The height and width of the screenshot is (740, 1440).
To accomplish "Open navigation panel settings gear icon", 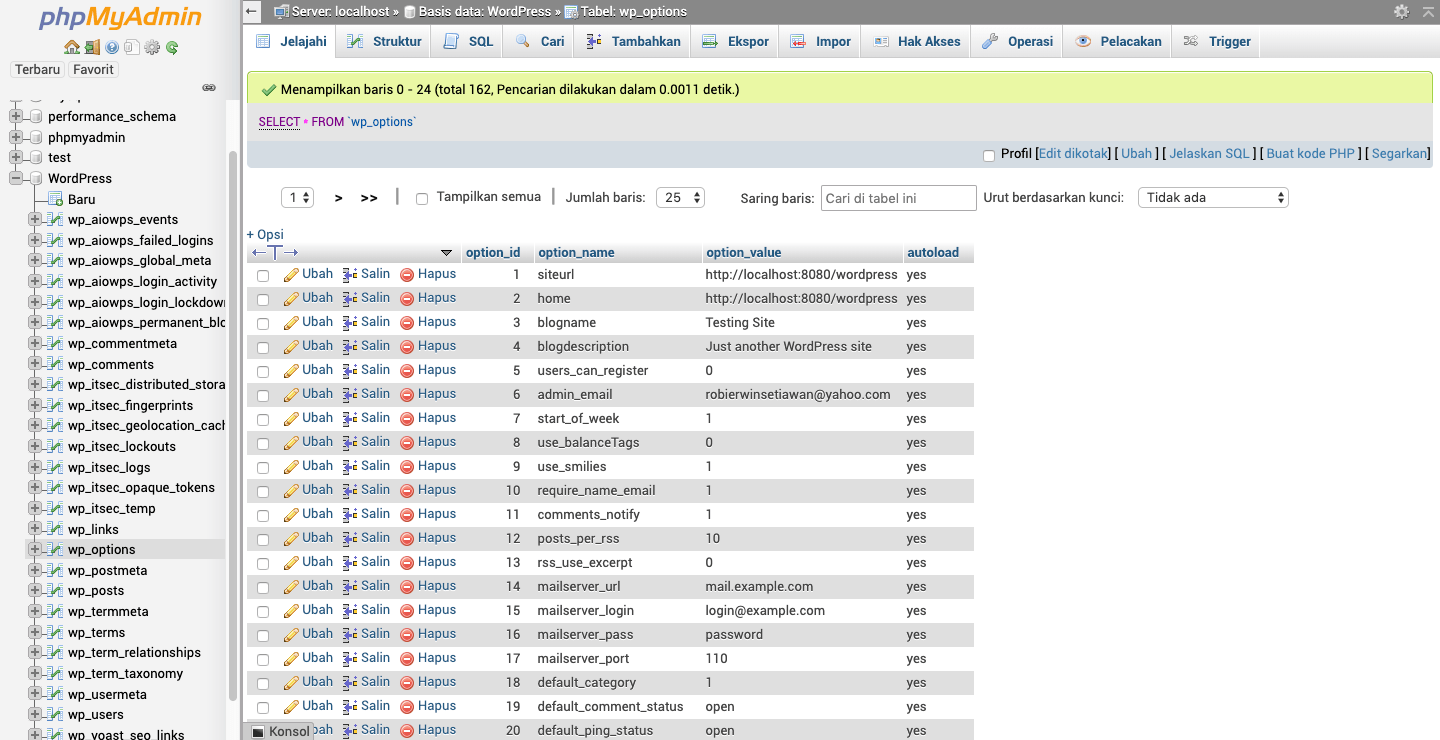I will 152,47.
